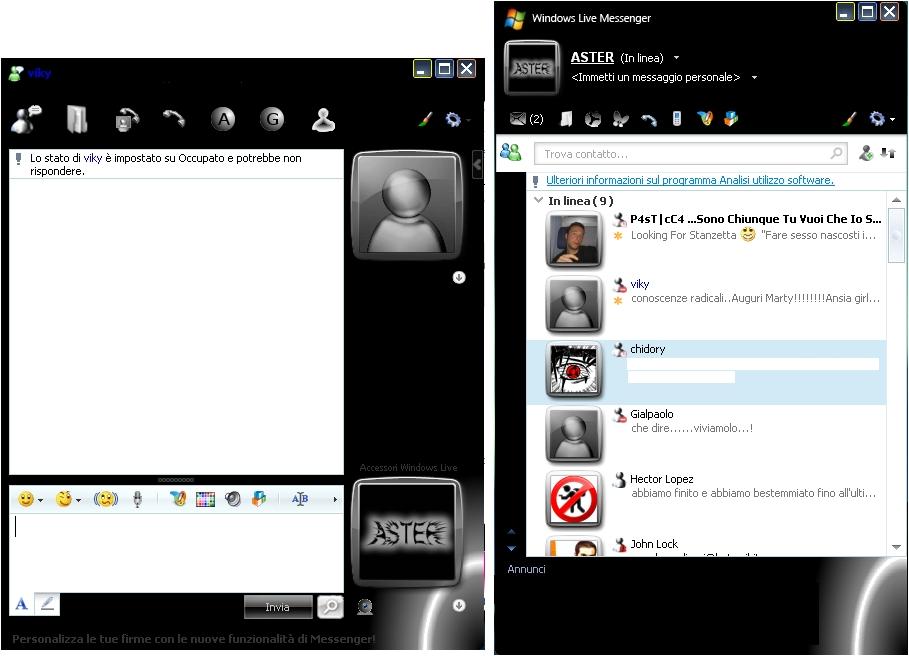Click the share files icon in chat
The height and width of the screenshot is (660, 909).
click(x=77, y=120)
